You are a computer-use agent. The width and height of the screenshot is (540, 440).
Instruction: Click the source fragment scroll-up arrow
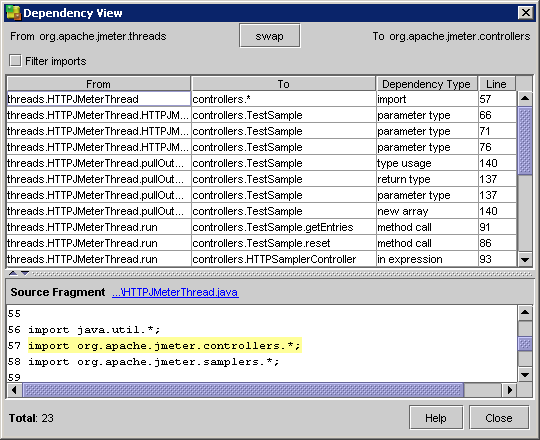(x=525, y=313)
